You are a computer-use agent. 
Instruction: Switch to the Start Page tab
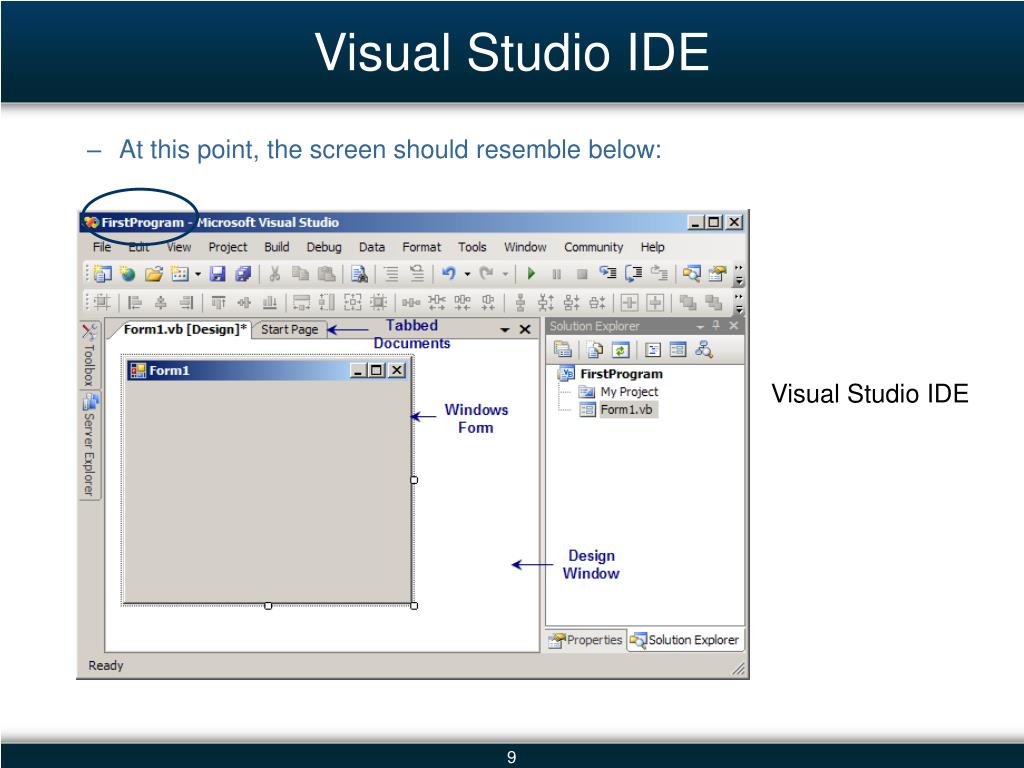289,329
